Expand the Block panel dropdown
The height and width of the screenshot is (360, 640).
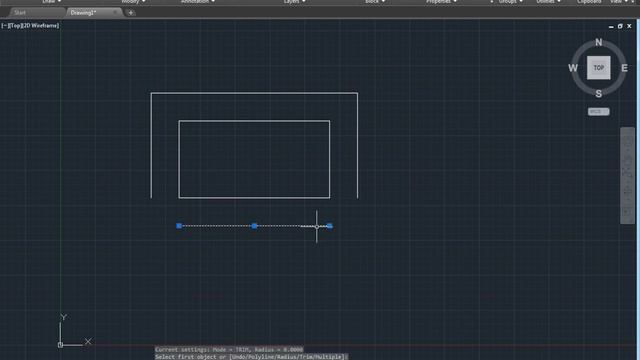tap(375, 2)
